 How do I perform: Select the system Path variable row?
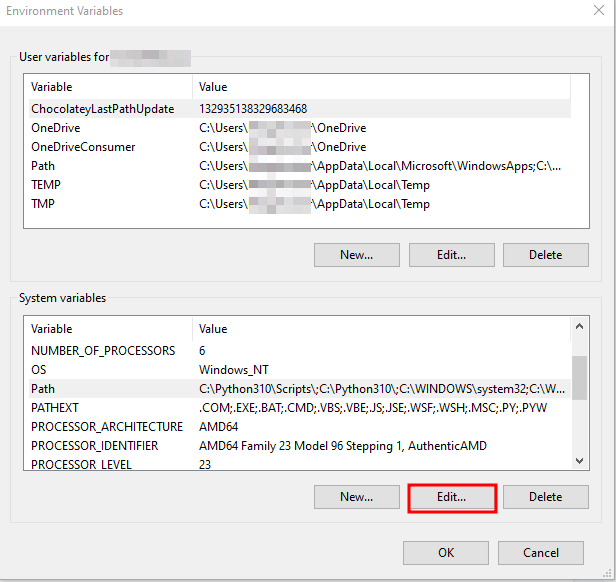(43, 389)
